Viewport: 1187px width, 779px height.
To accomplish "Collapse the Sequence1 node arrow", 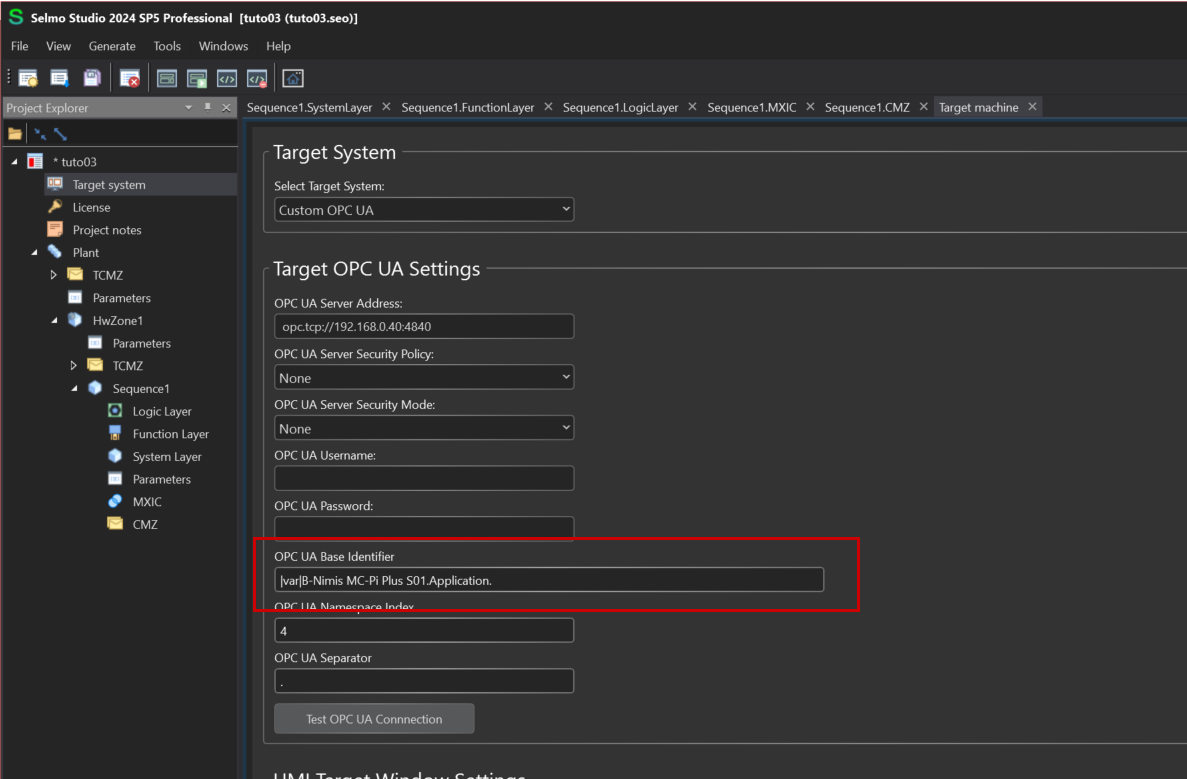I will [74, 388].
